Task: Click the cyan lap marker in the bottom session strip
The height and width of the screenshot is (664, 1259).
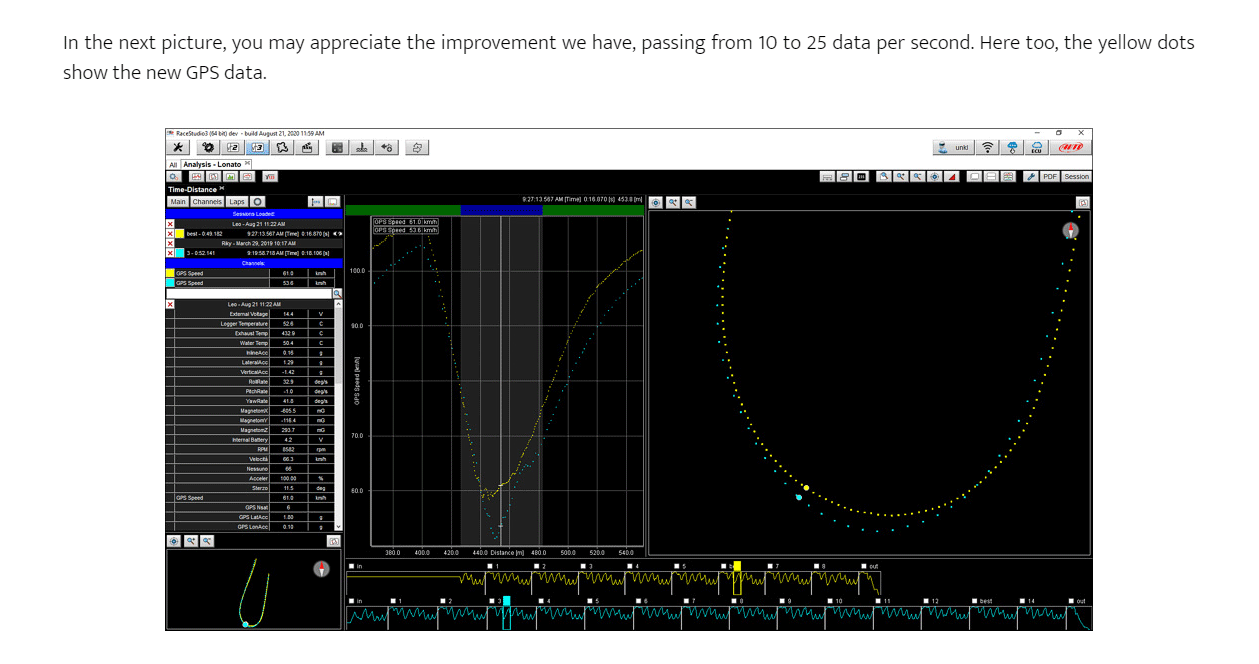Action: (507, 601)
